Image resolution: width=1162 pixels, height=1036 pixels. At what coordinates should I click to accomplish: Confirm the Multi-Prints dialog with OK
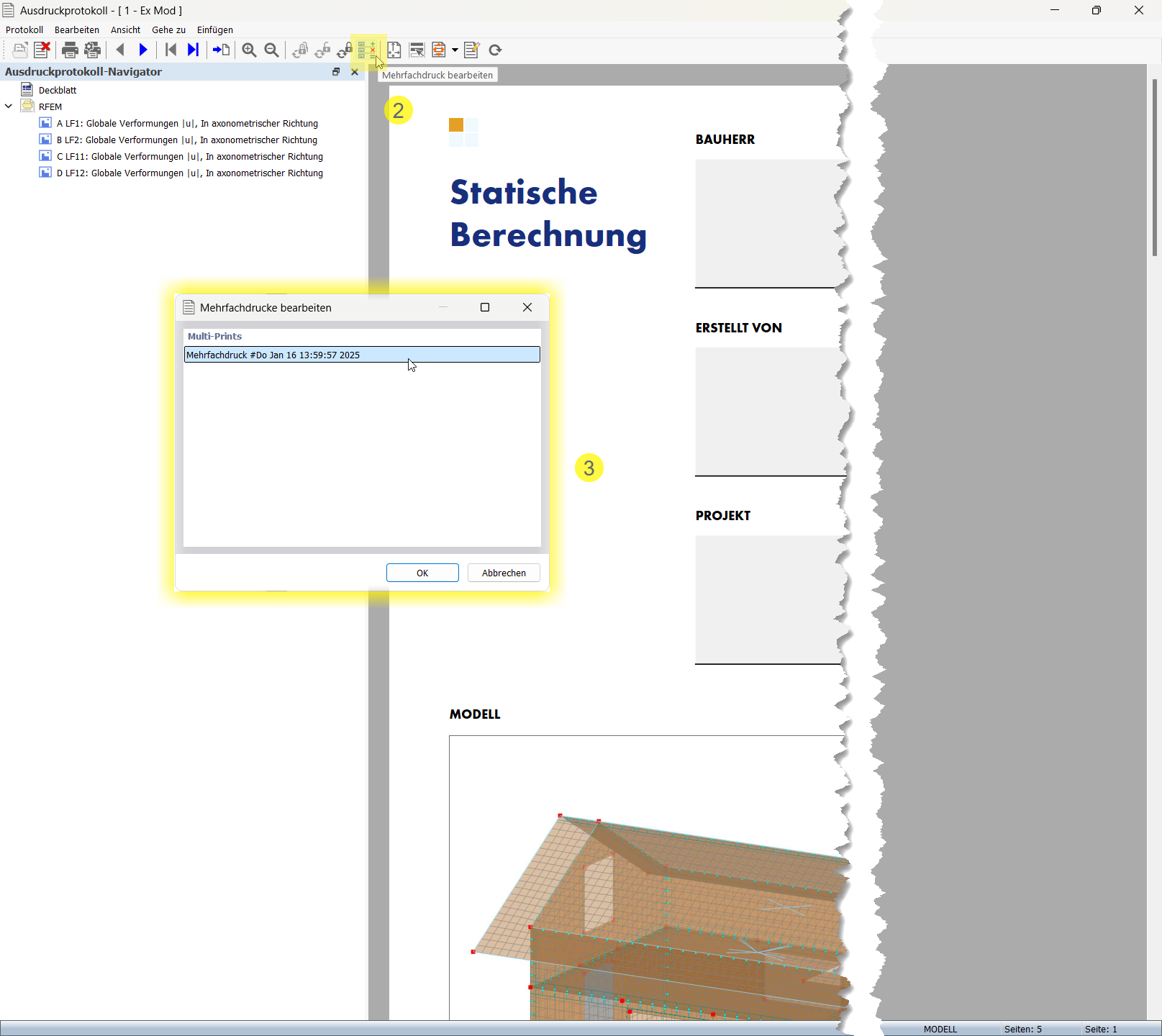click(x=422, y=573)
